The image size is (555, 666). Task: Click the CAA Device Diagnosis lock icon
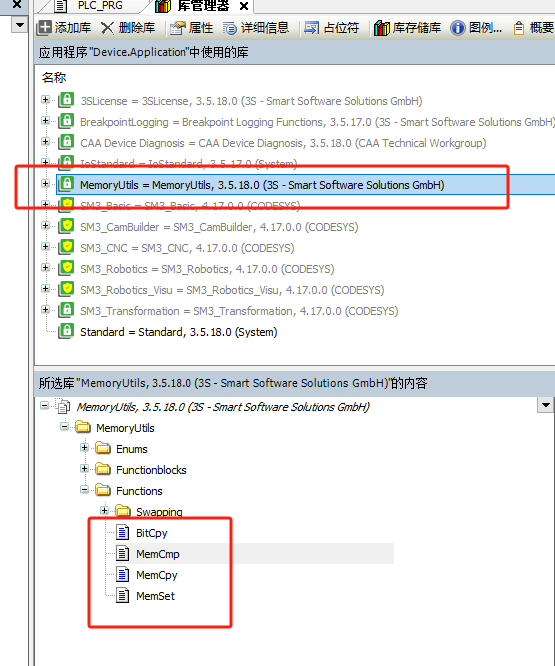point(66,141)
